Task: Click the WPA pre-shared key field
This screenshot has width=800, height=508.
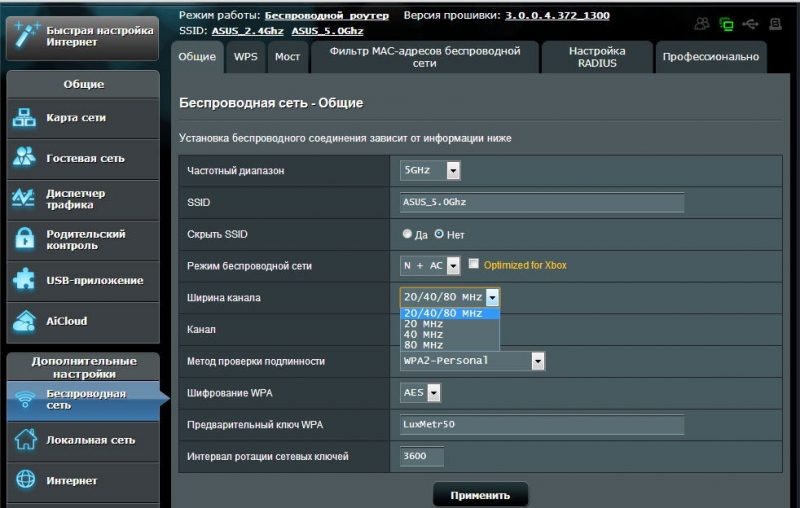Action: tap(542, 424)
